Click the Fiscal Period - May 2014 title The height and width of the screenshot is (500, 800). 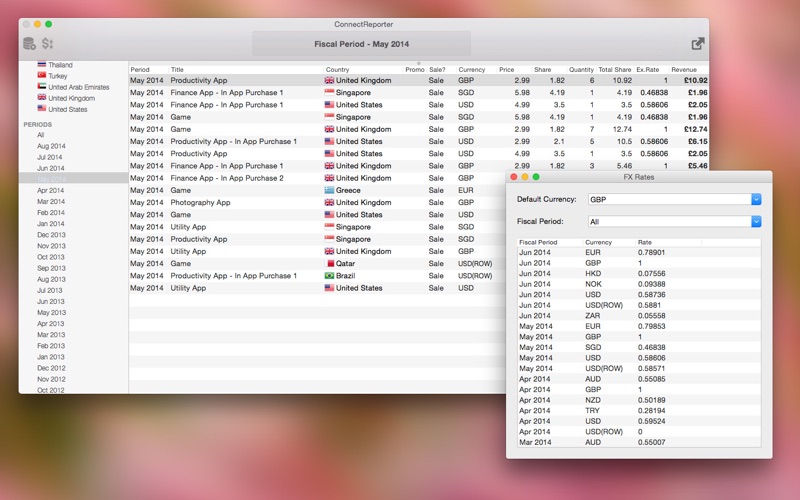[361, 44]
